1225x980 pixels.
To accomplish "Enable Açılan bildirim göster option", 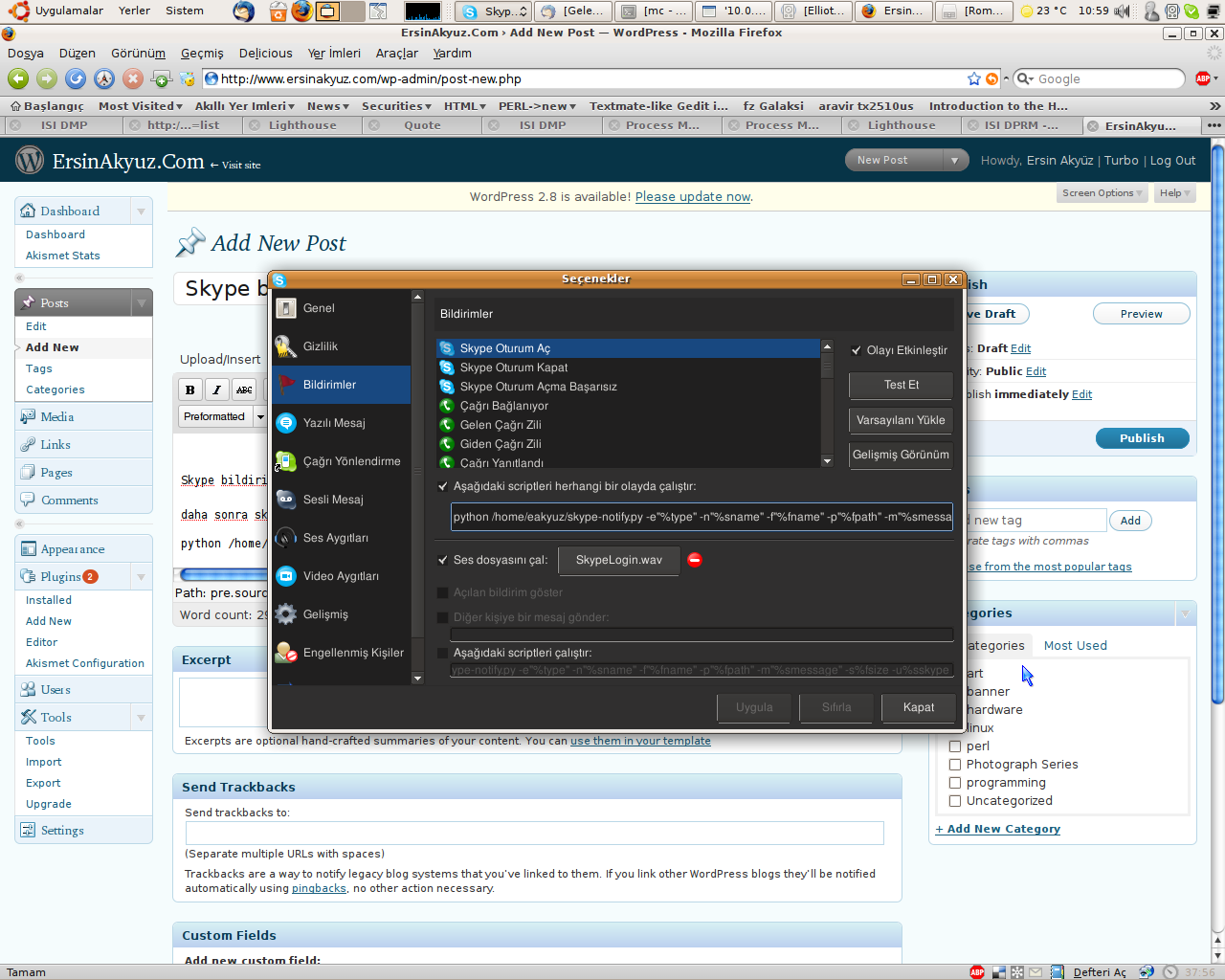I will 443,592.
